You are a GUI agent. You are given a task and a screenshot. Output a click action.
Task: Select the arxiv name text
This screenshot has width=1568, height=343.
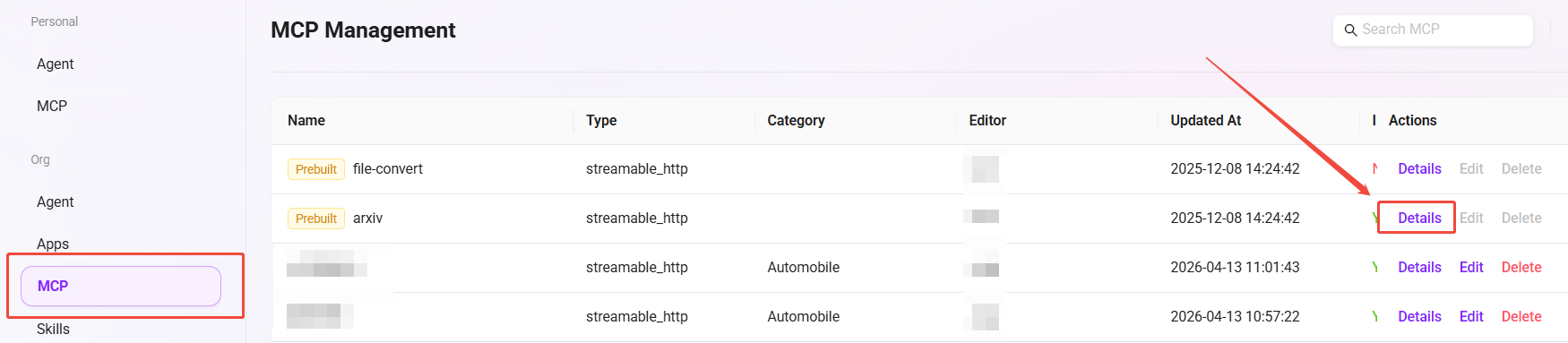(367, 218)
